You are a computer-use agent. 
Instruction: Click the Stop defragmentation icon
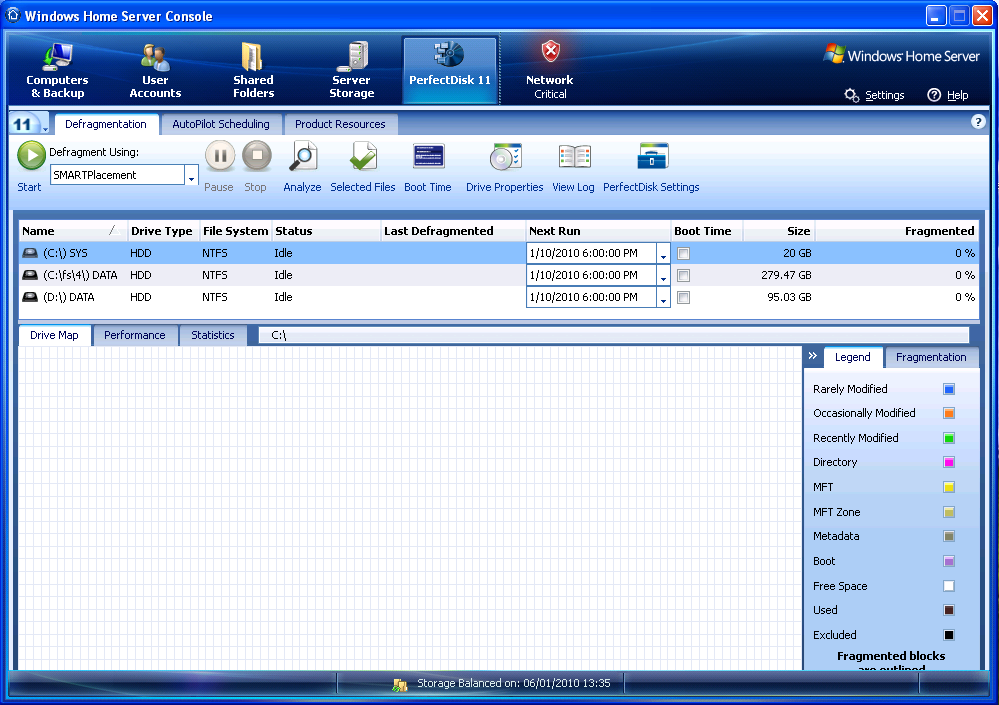tap(257, 155)
